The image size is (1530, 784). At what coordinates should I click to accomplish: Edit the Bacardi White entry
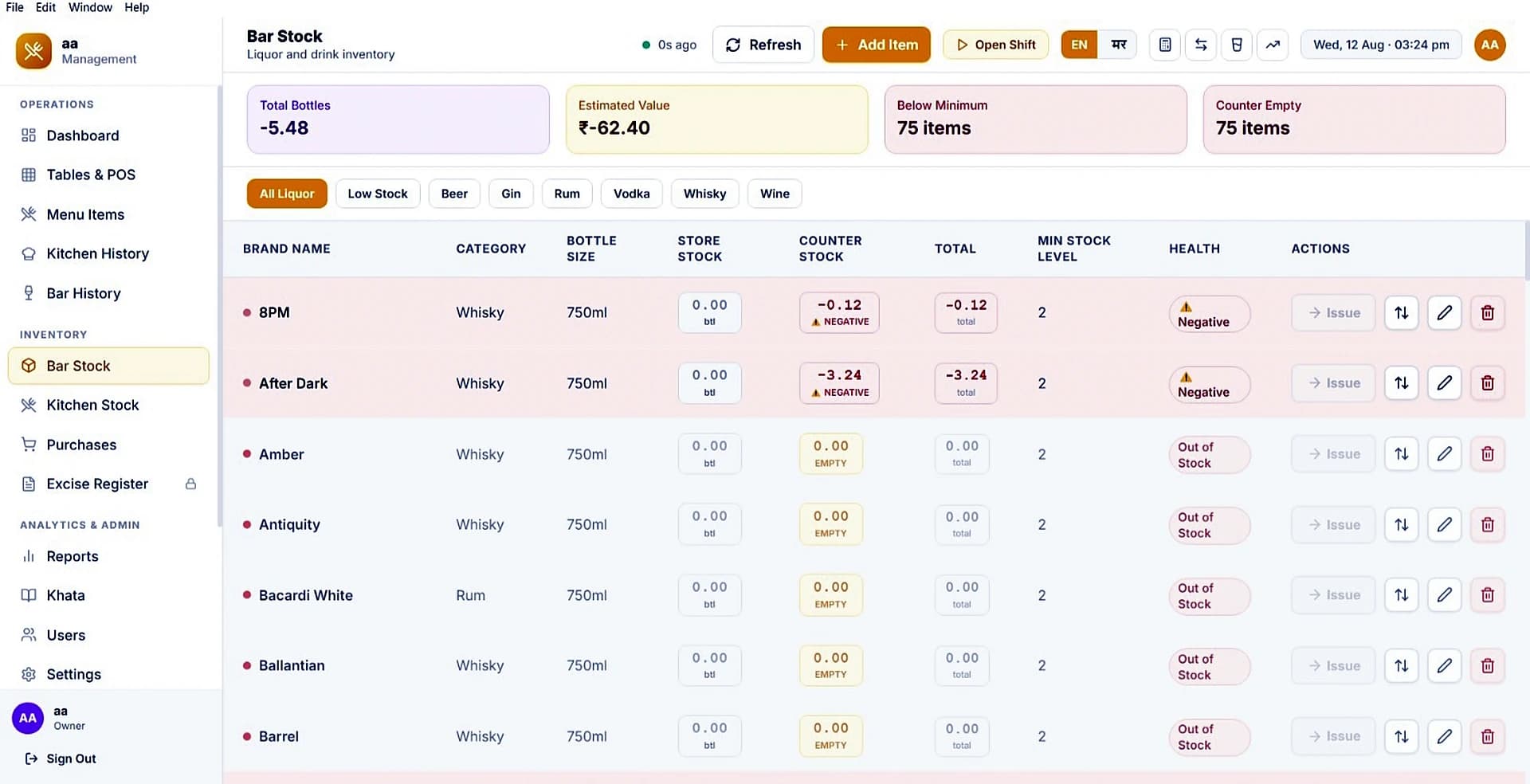tap(1445, 595)
